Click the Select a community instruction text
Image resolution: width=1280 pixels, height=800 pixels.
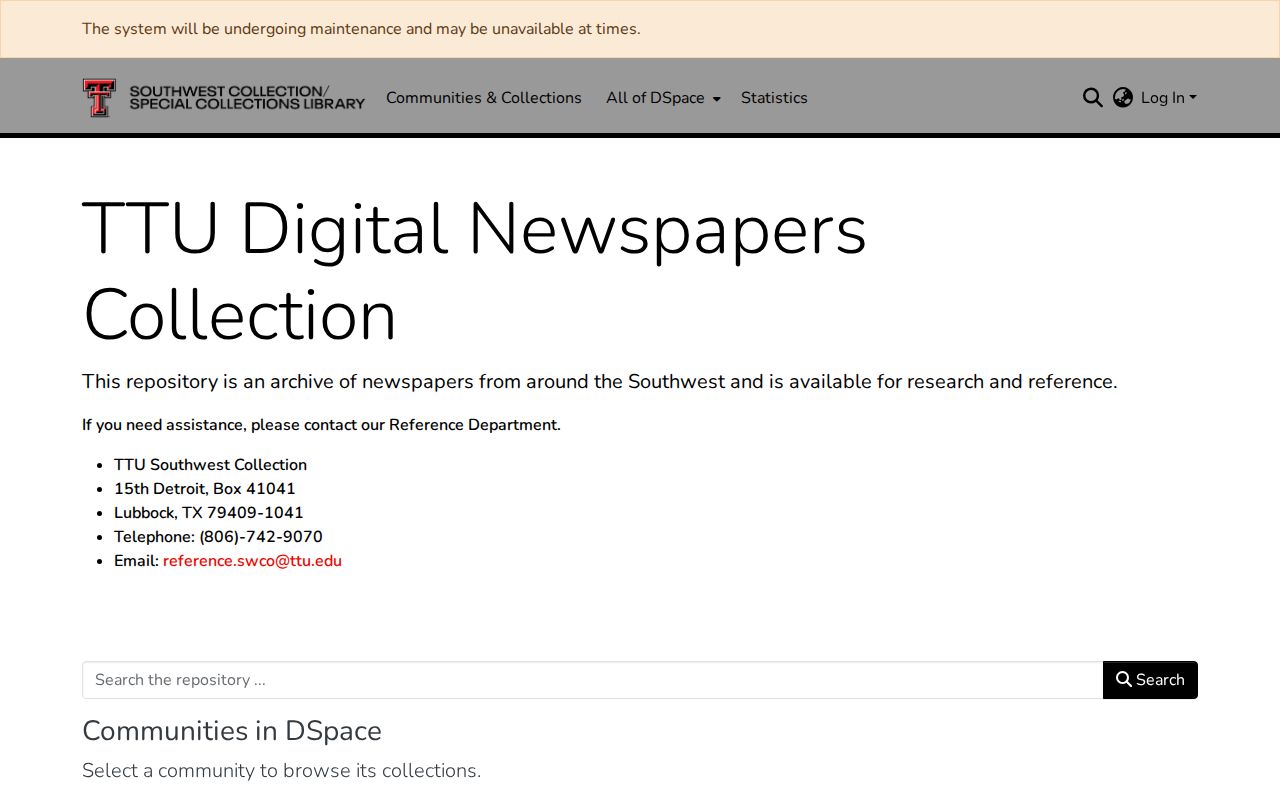(x=281, y=771)
